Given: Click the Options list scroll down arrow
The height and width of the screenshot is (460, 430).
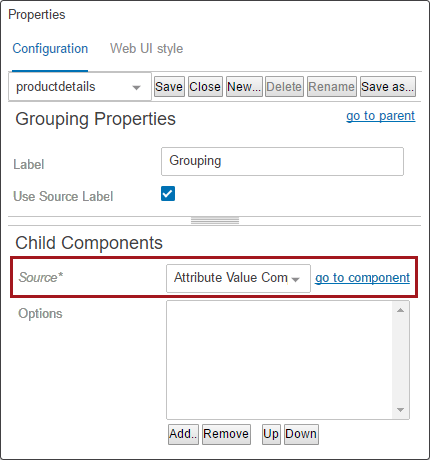Looking at the screenshot, I should coord(400,410).
